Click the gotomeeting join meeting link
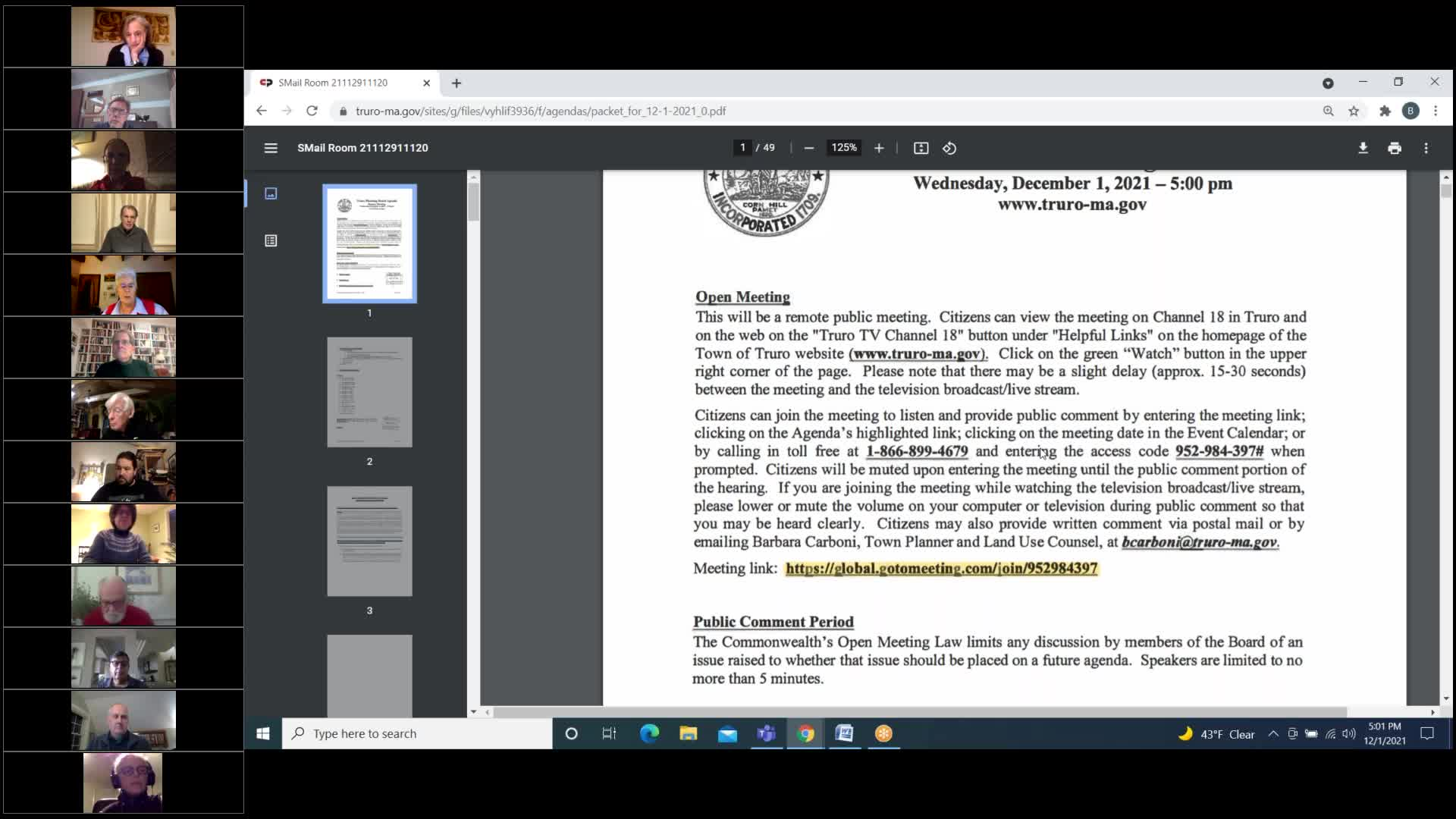The width and height of the screenshot is (1456, 819). click(x=940, y=569)
